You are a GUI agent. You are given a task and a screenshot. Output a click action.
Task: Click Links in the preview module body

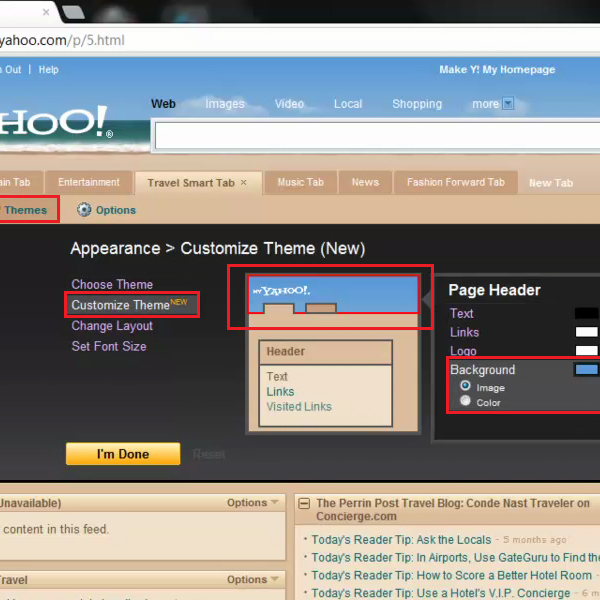coord(280,391)
